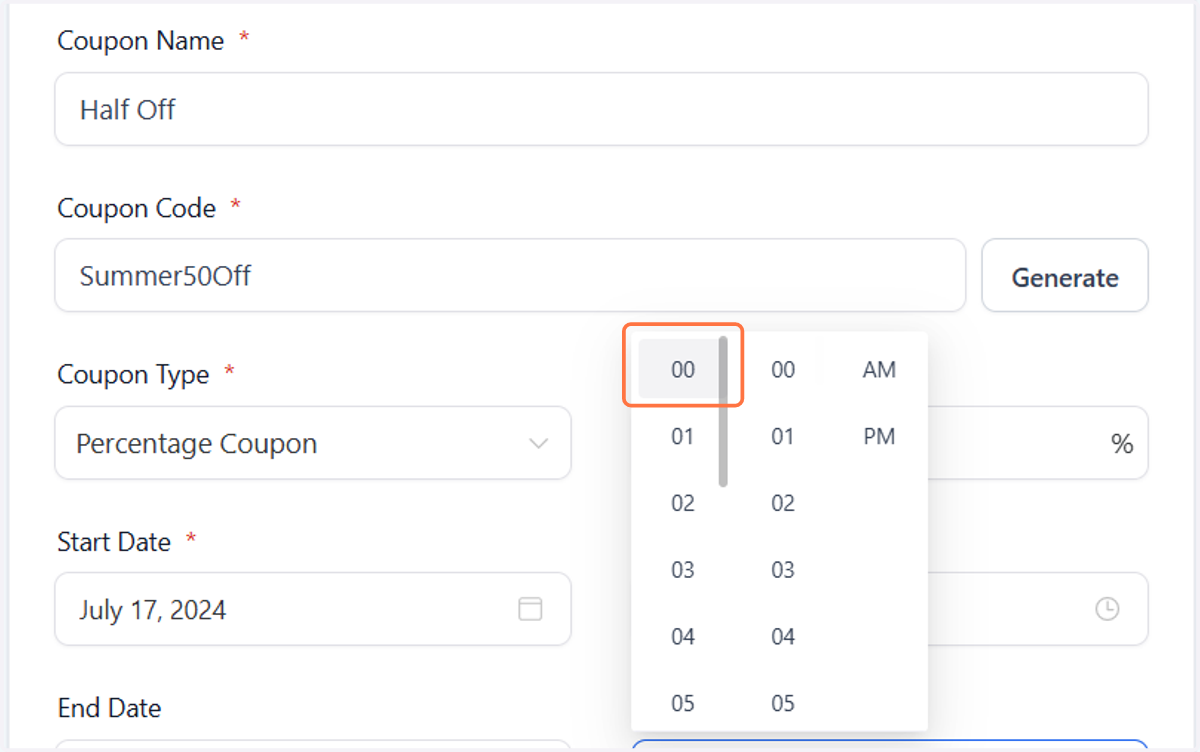Choose minute 05 in minutes column

[783, 703]
